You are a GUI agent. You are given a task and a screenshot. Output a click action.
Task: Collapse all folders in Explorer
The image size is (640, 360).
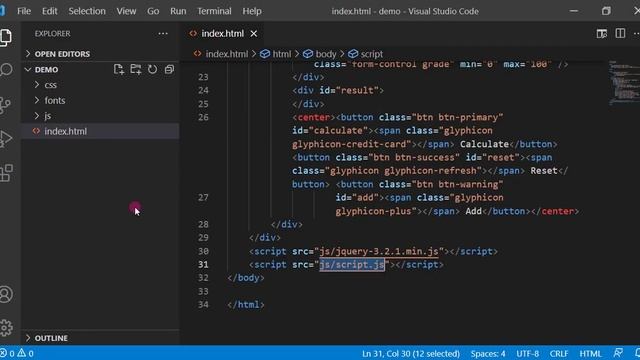169,69
